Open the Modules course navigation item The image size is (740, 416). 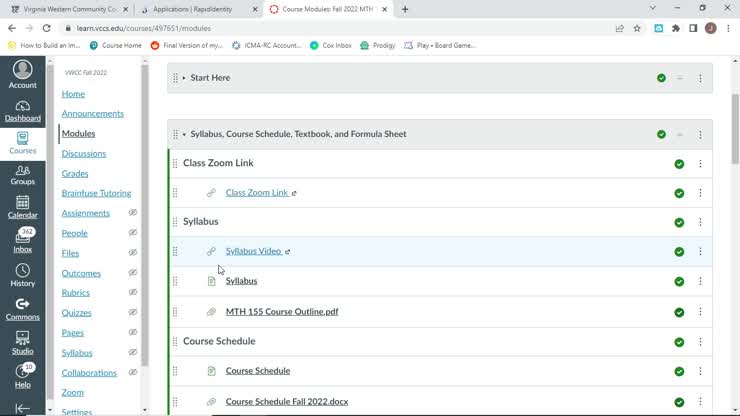point(78,134)
